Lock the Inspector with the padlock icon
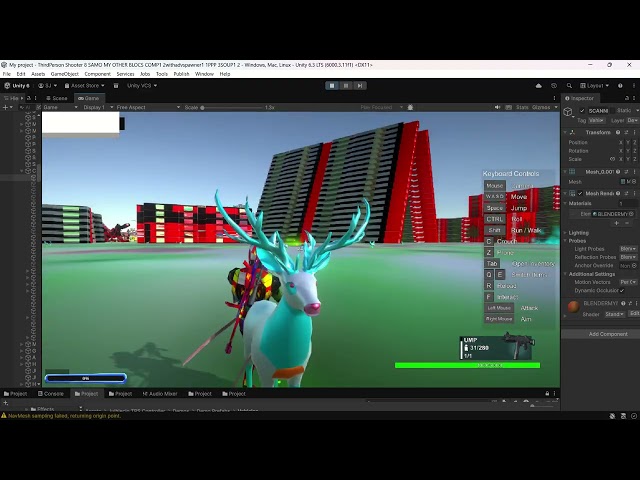Viewport: 640px width, 480px height. click(627, 98)
